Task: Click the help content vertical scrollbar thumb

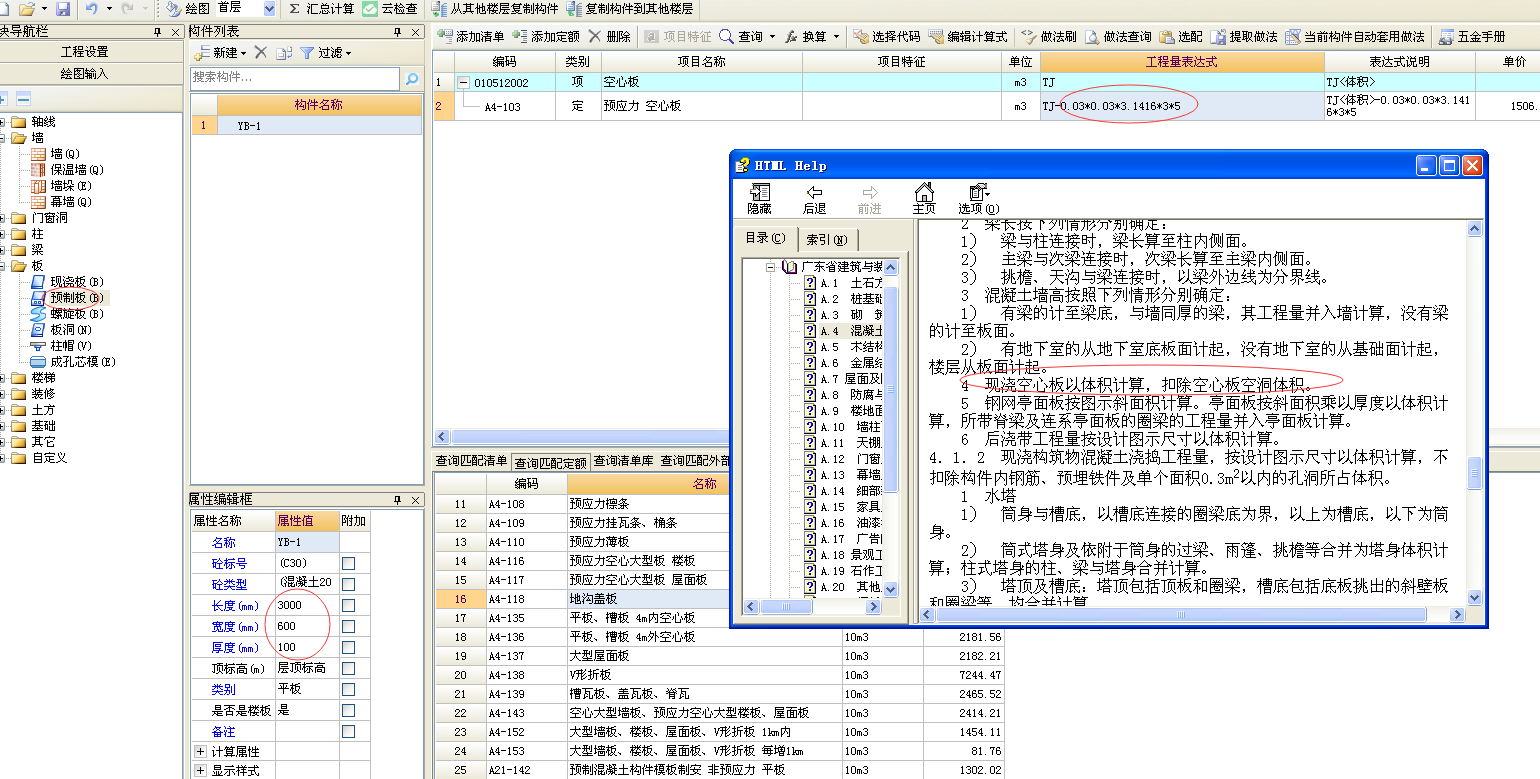Action: (x=1474, y=473)
